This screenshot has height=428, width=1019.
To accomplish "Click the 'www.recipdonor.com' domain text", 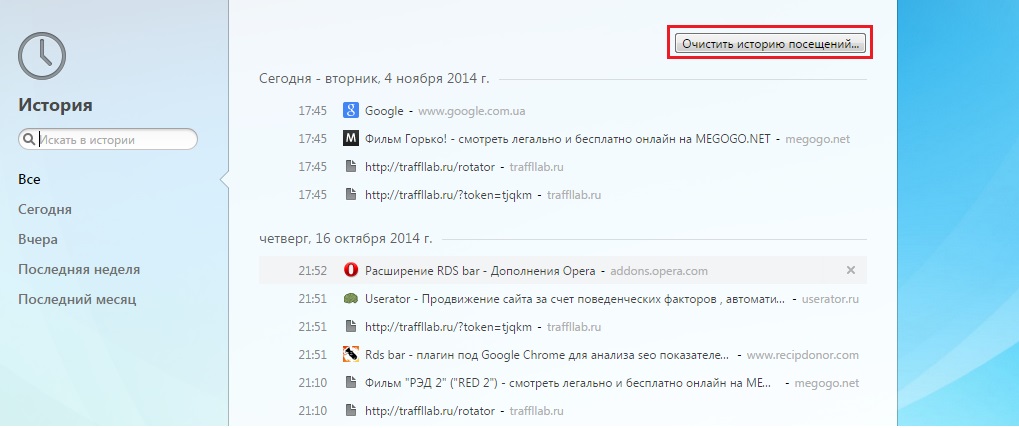I will pyautogui.click(x=803, y=355).
